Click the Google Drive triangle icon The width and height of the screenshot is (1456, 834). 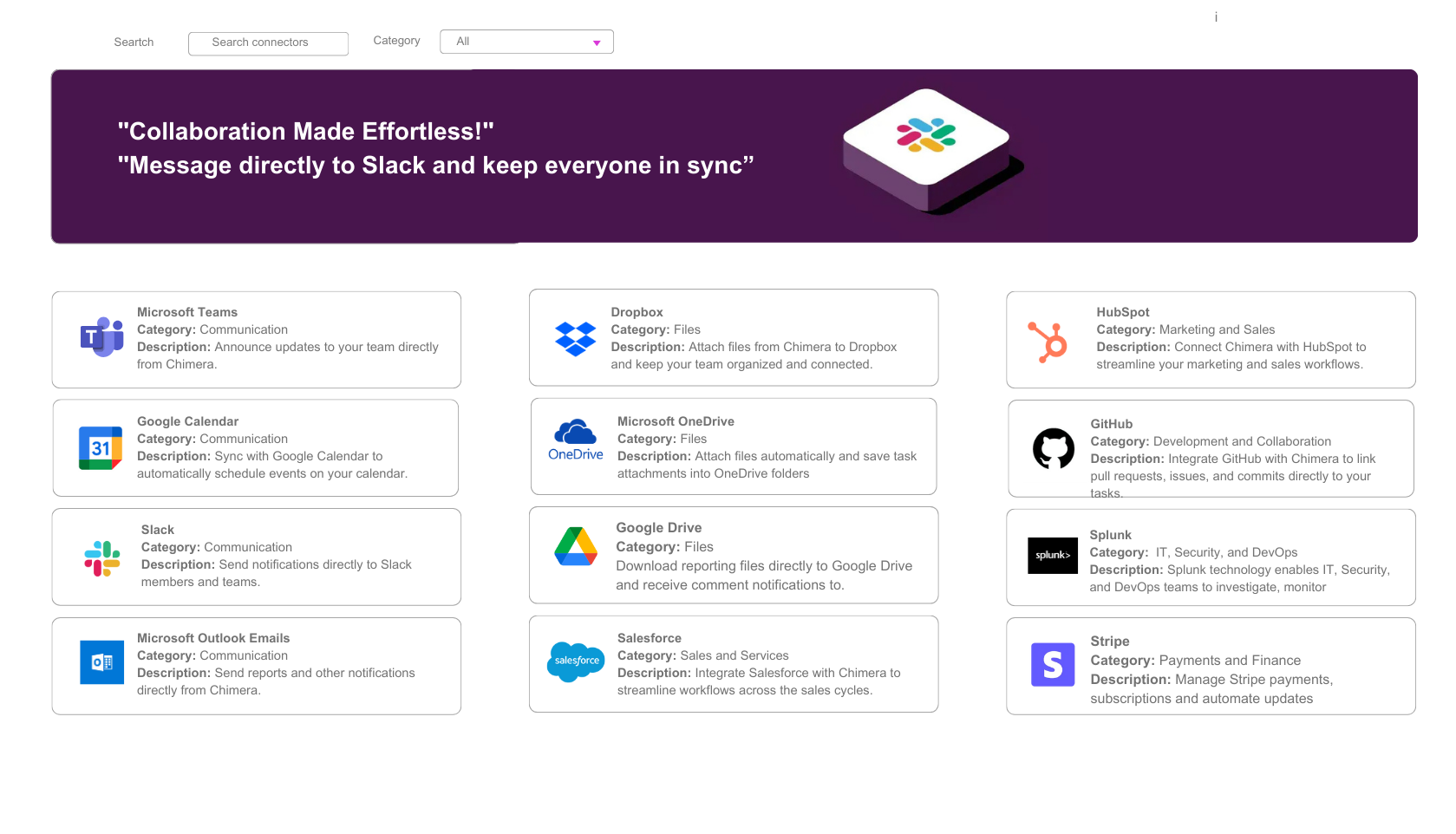(576, 546)
